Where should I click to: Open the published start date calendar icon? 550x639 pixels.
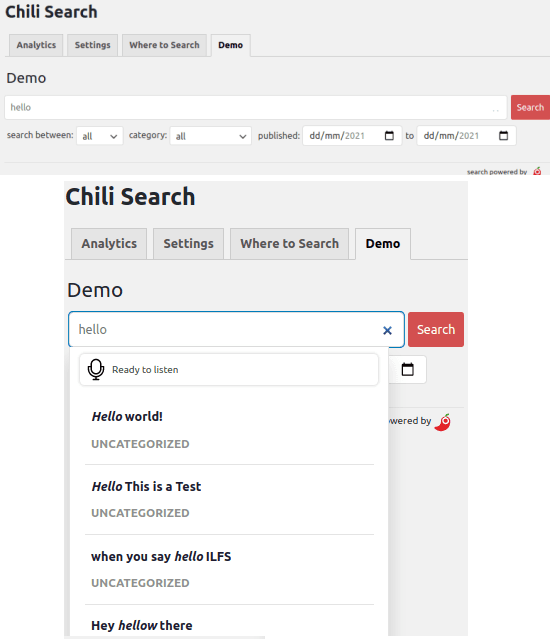pos(389,135)
